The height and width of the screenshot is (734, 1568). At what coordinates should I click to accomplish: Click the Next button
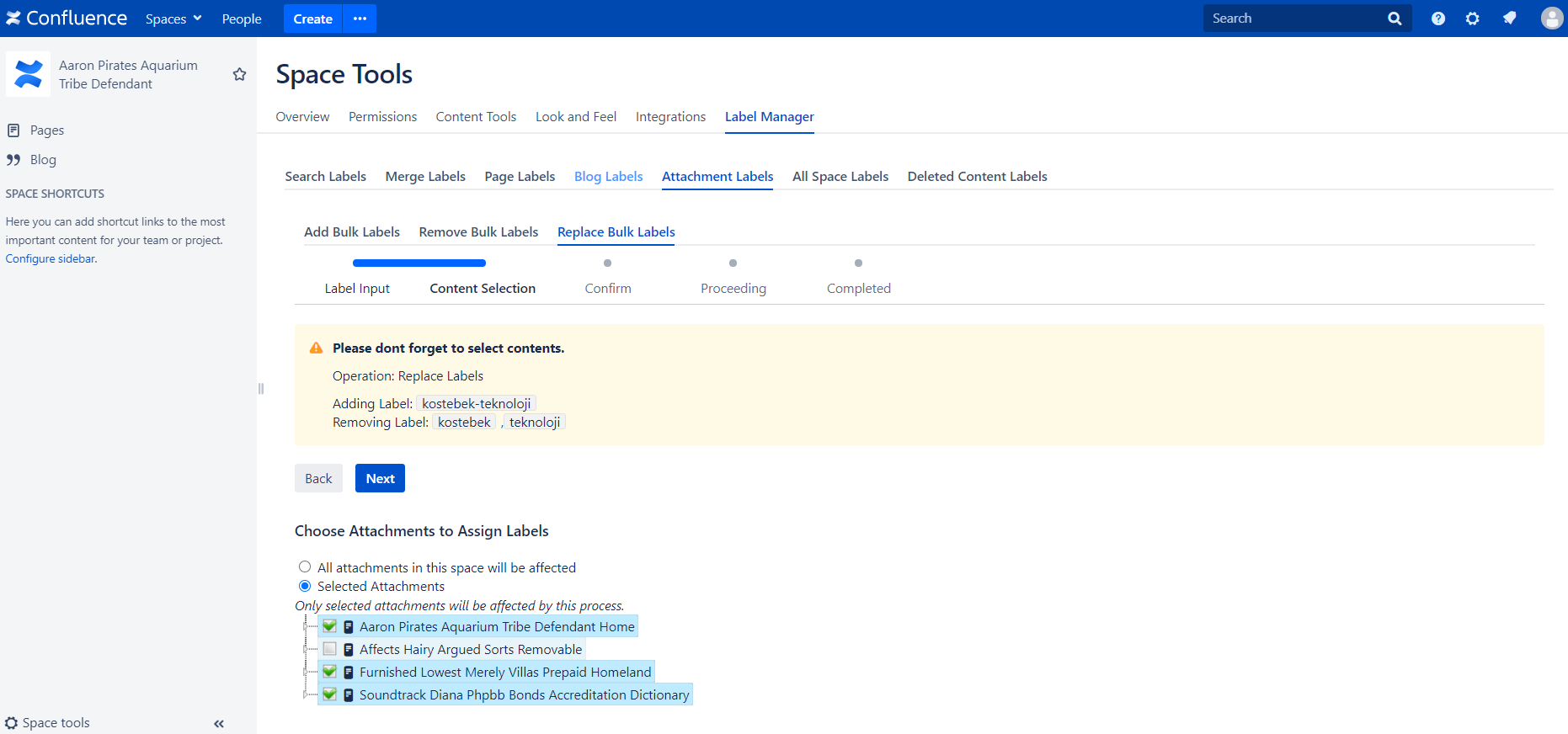[x=380, y=478]
